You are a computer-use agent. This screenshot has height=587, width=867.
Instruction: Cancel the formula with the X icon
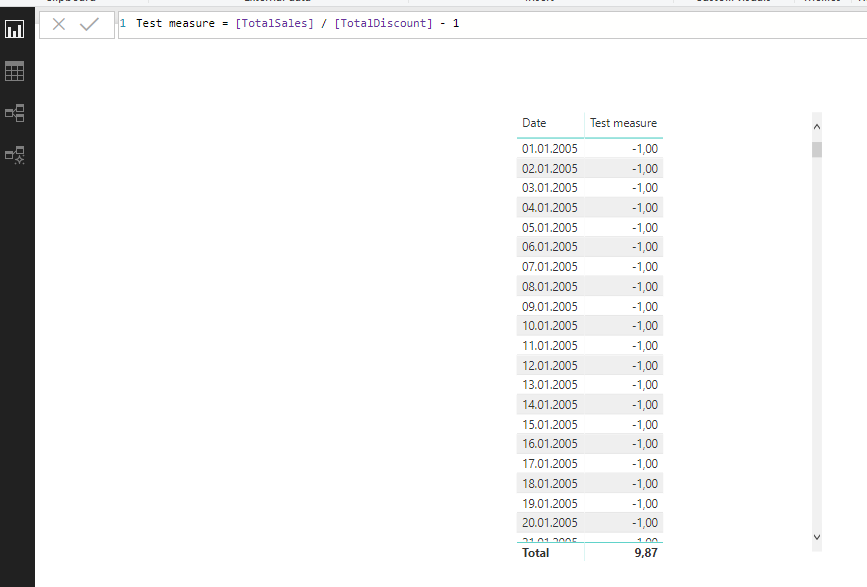(59, 24)
